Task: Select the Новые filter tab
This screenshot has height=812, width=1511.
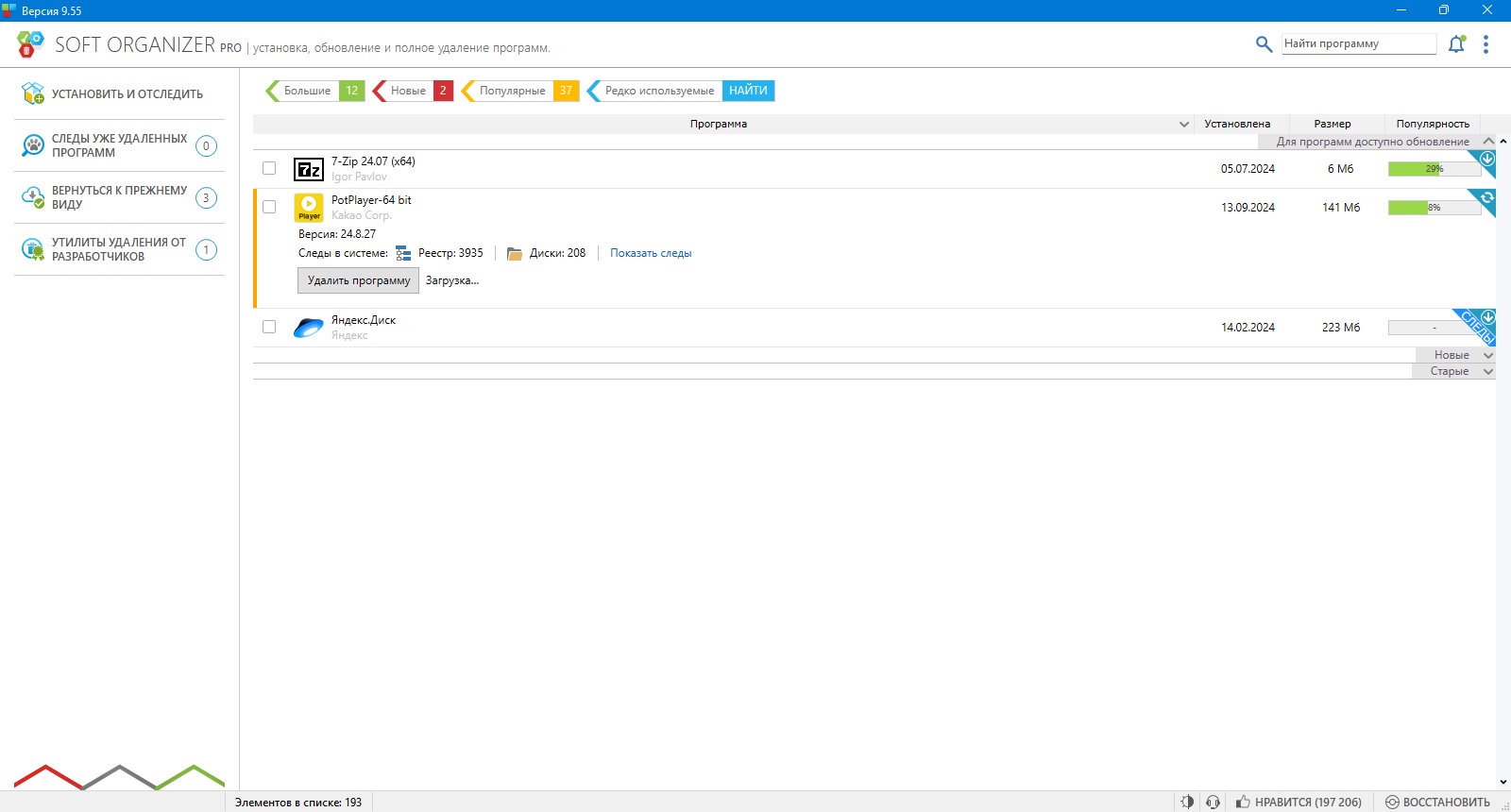Action: (x=413, y=91)
